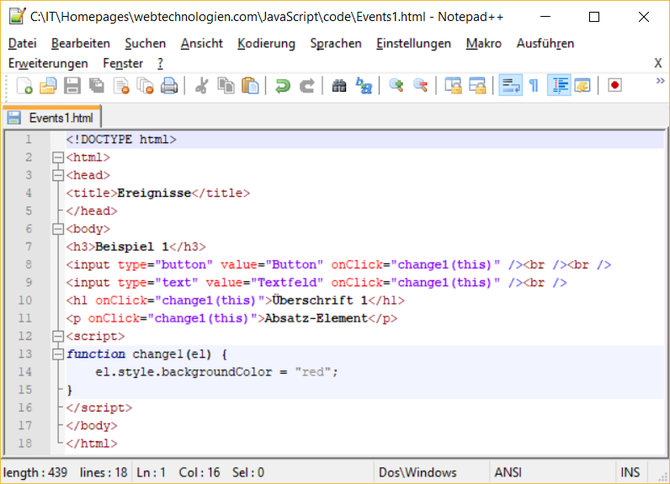Viewport: 670px width, 484px height.
Task: Close the document using the Close icon
Action: [x=121, y=86]
